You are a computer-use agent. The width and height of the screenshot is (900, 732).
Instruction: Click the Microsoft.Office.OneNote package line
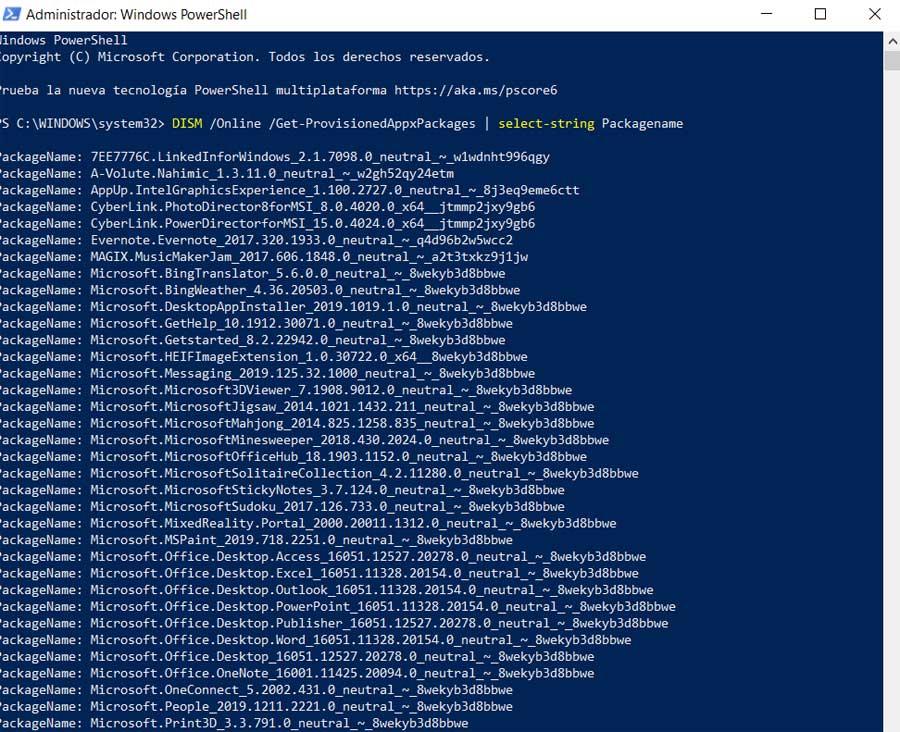coord(297,673)
